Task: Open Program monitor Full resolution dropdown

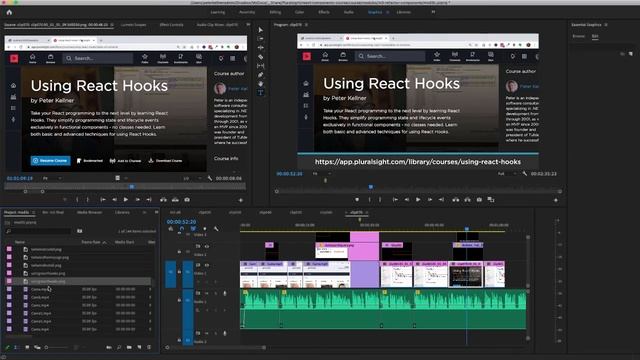Action: click(x=507, y=173)
